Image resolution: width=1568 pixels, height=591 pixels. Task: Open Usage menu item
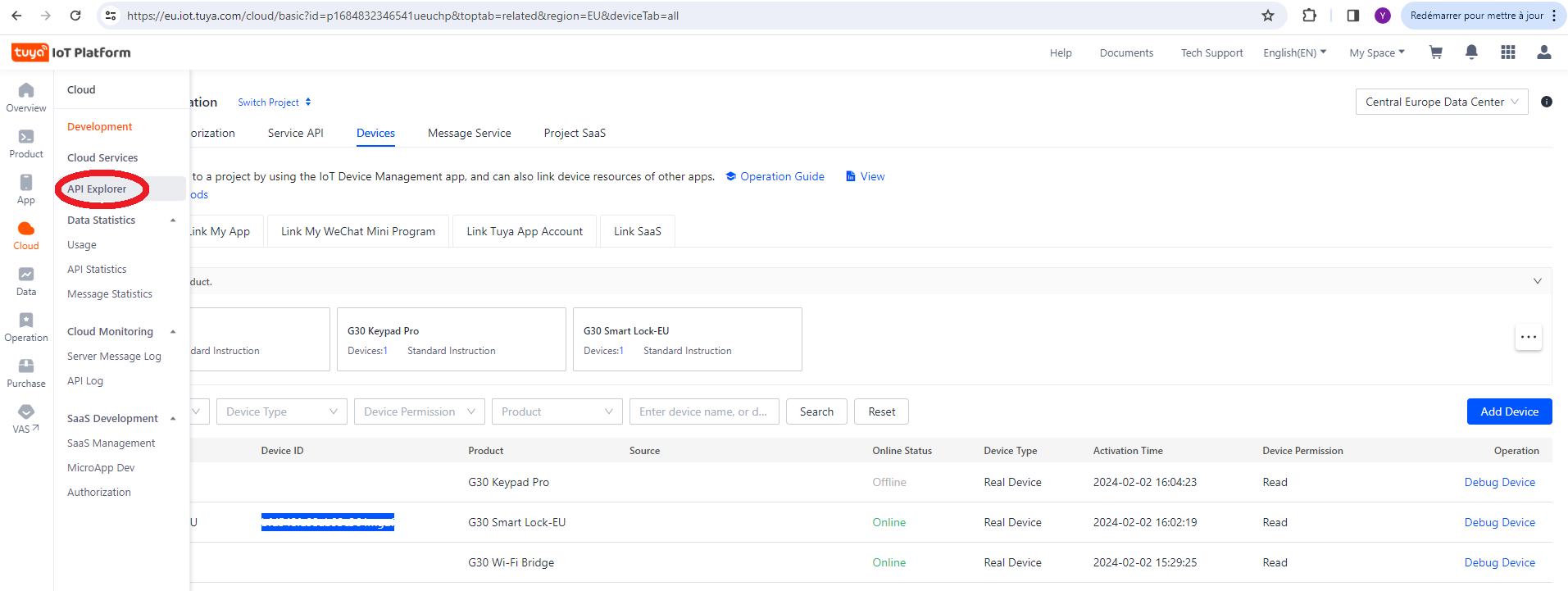(82, 245)
